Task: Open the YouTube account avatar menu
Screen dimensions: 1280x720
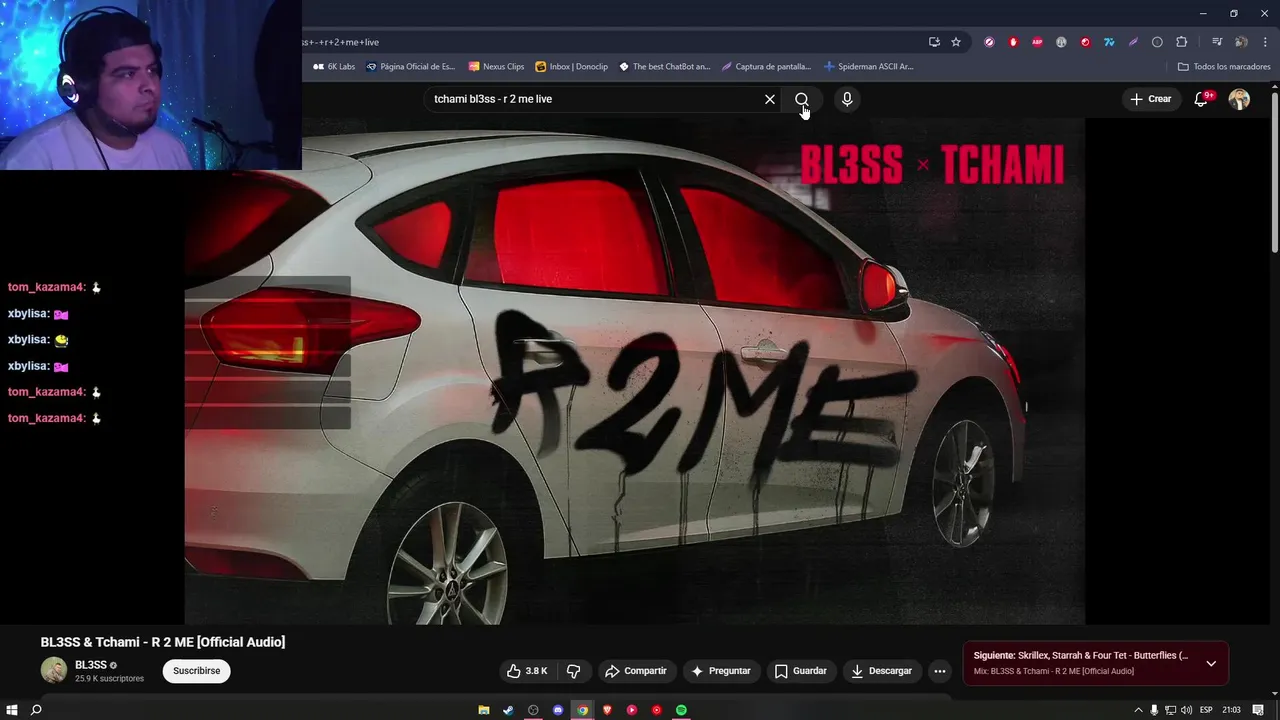Action: (1239, 99)
